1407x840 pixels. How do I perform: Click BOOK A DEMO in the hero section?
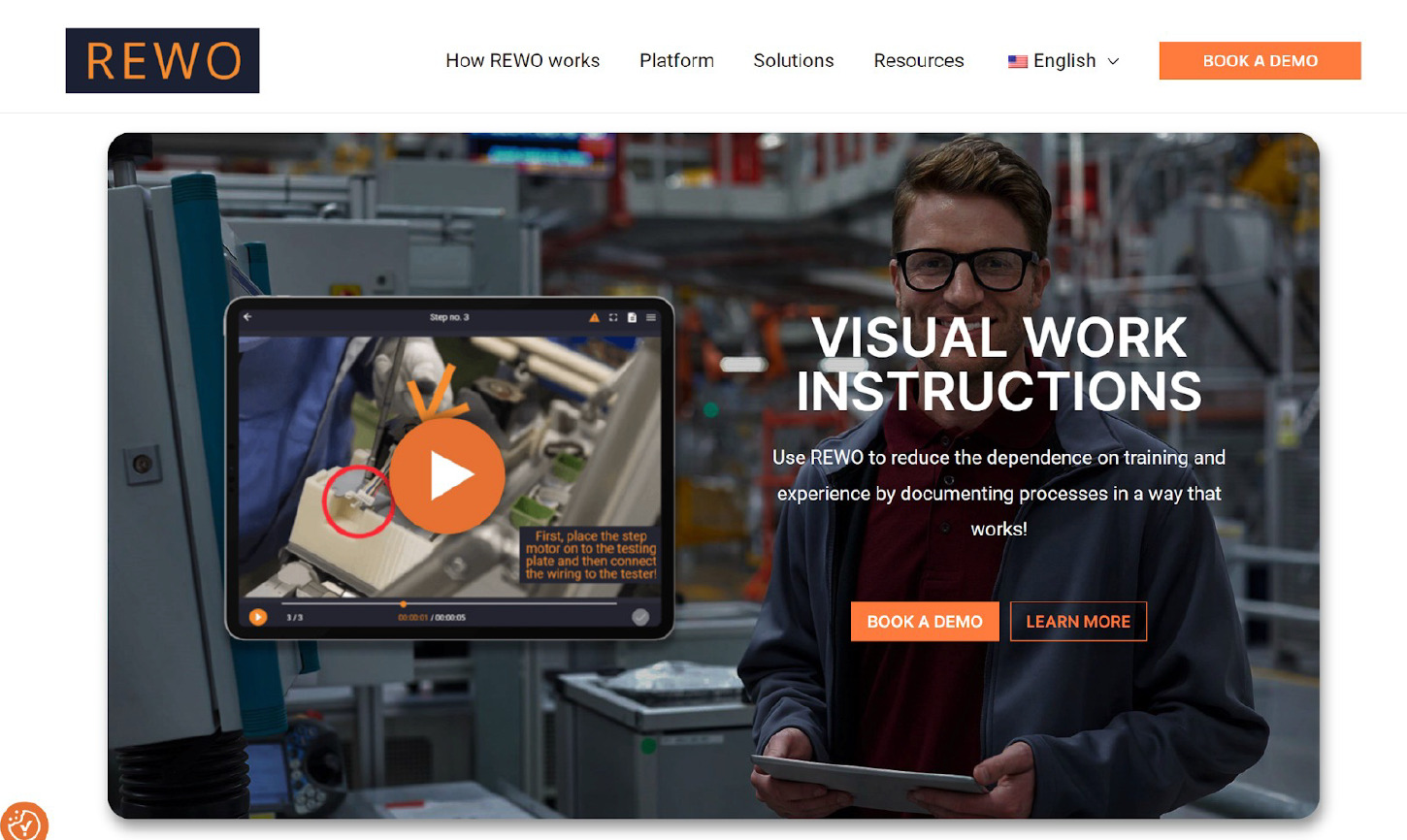point(925,622)
